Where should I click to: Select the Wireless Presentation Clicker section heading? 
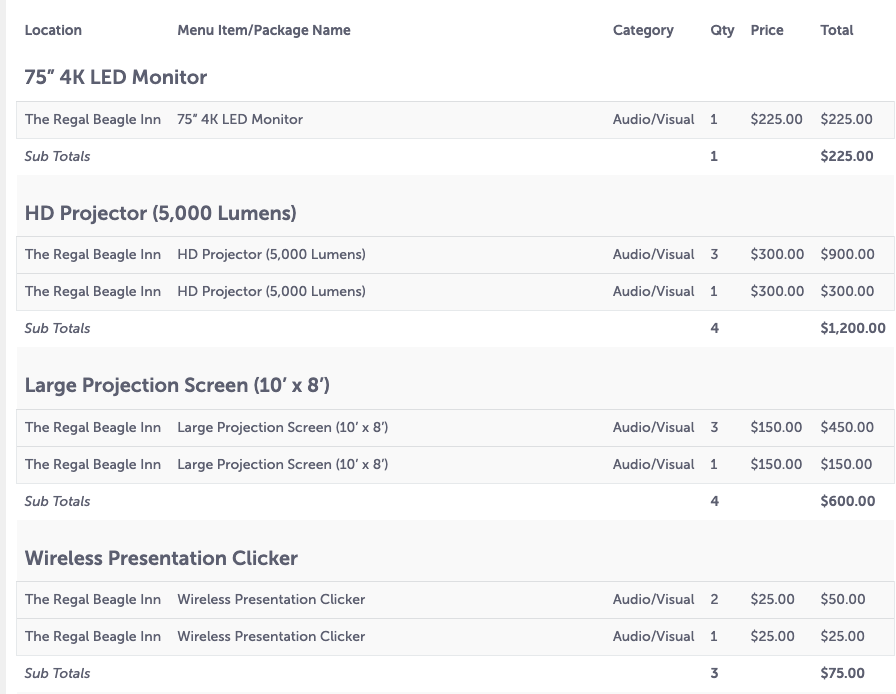click(x=161, y=558)
